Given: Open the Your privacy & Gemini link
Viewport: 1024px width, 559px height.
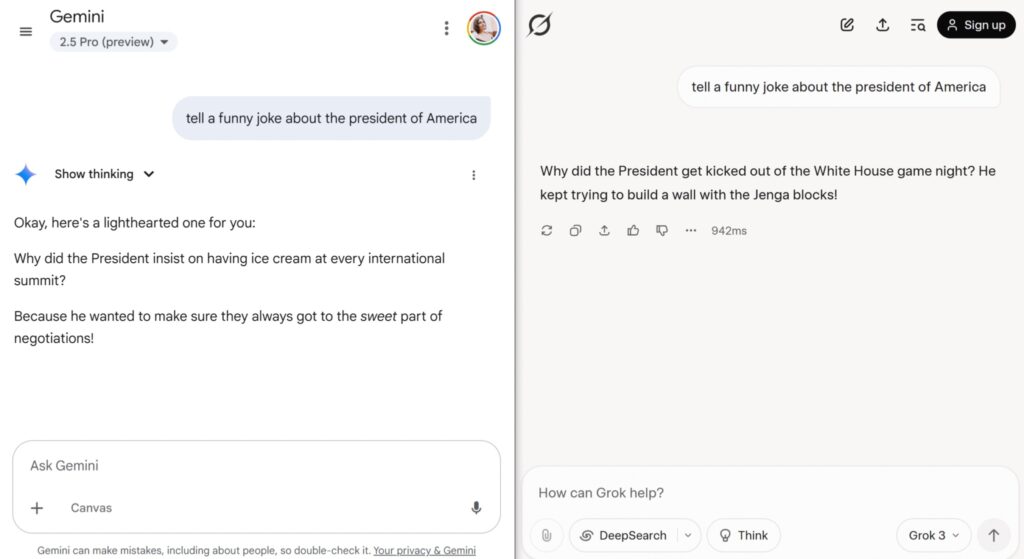Looking at the screenshot, I should (424, 550).
